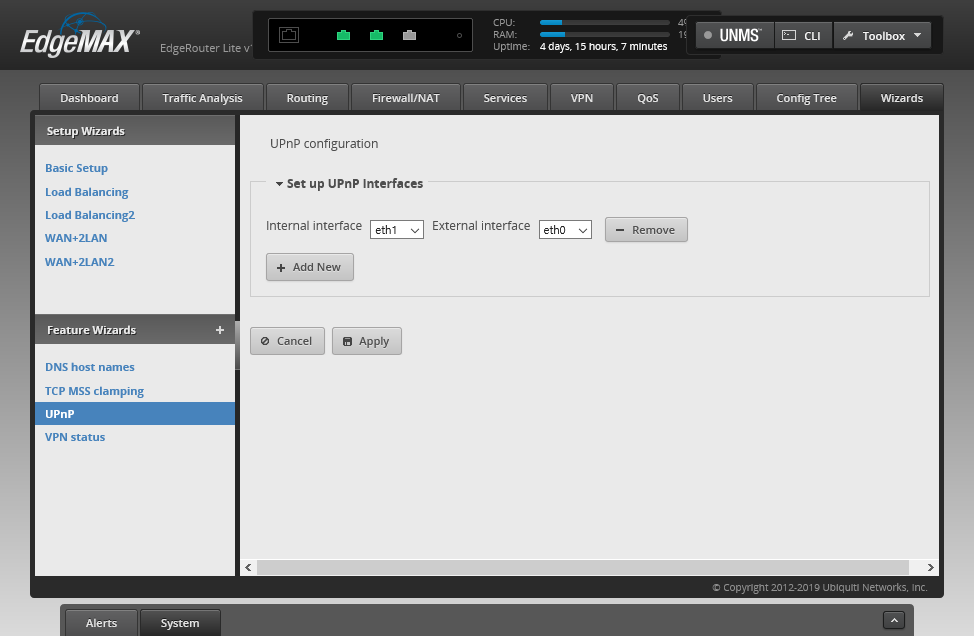The width and height of the screenshot is (974, 636).
Task: Select the WAN+2LAN wizard
Action: coord(76,238)
